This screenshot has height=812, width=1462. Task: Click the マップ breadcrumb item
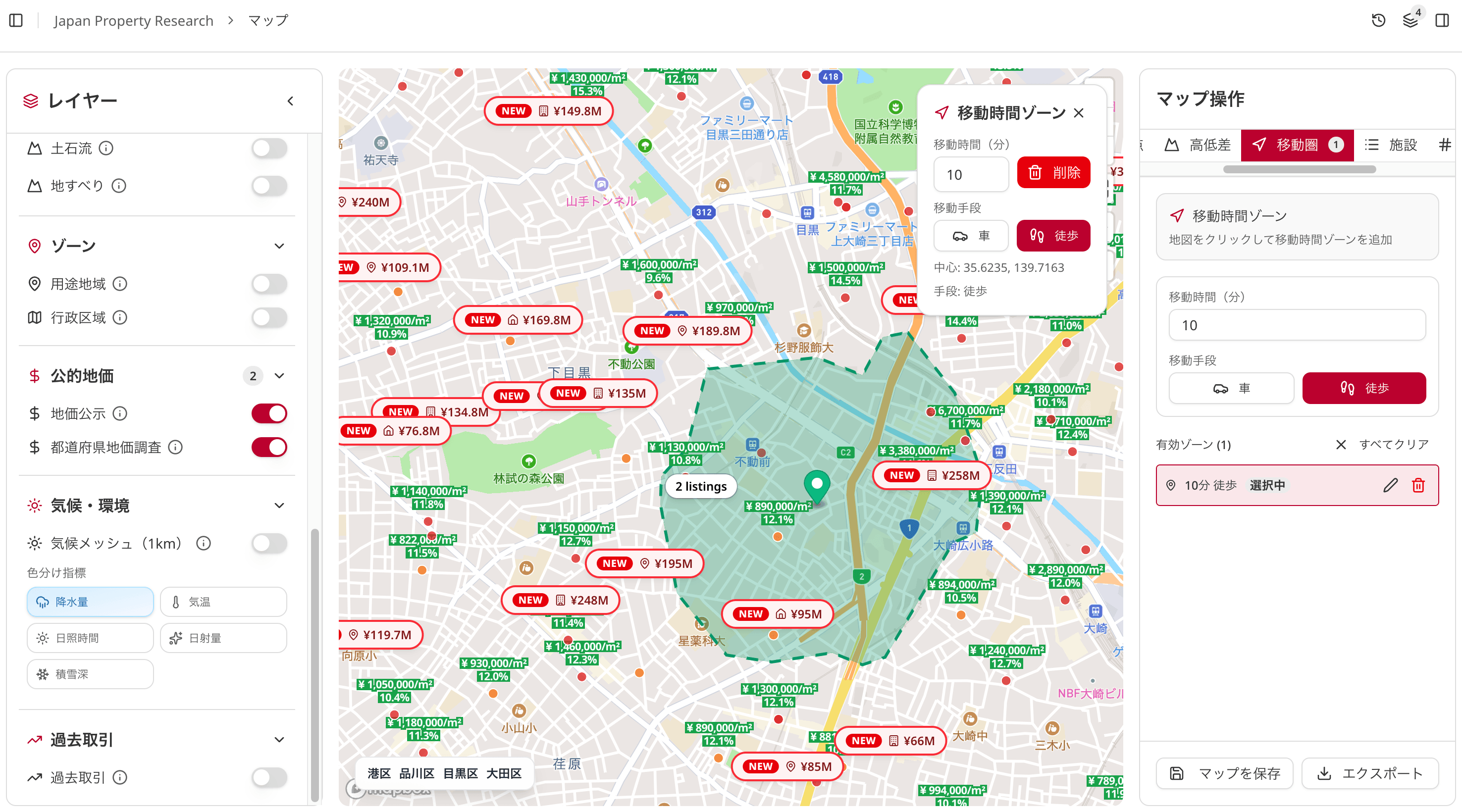[x=268, y=20]
